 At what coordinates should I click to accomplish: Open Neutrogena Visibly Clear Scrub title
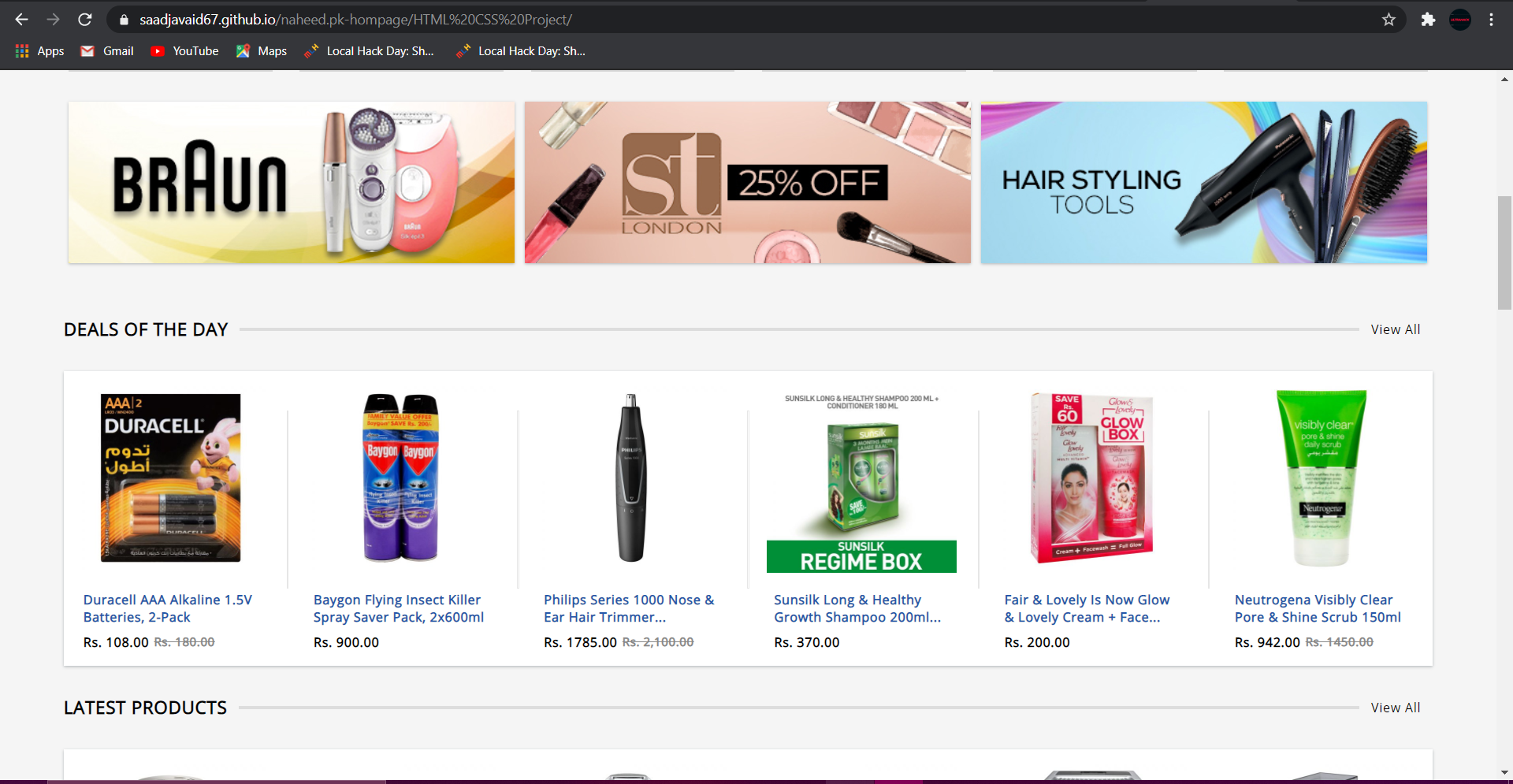[x=1318, y=608]
